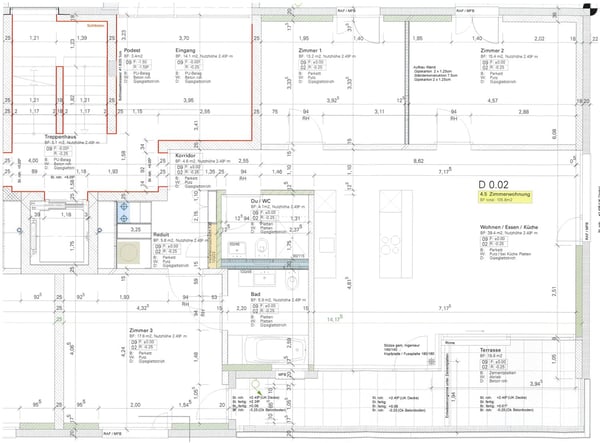Select the 3,25 dimension in Reduit
This screenshot has height=443, width=600.
pos(135,230)
